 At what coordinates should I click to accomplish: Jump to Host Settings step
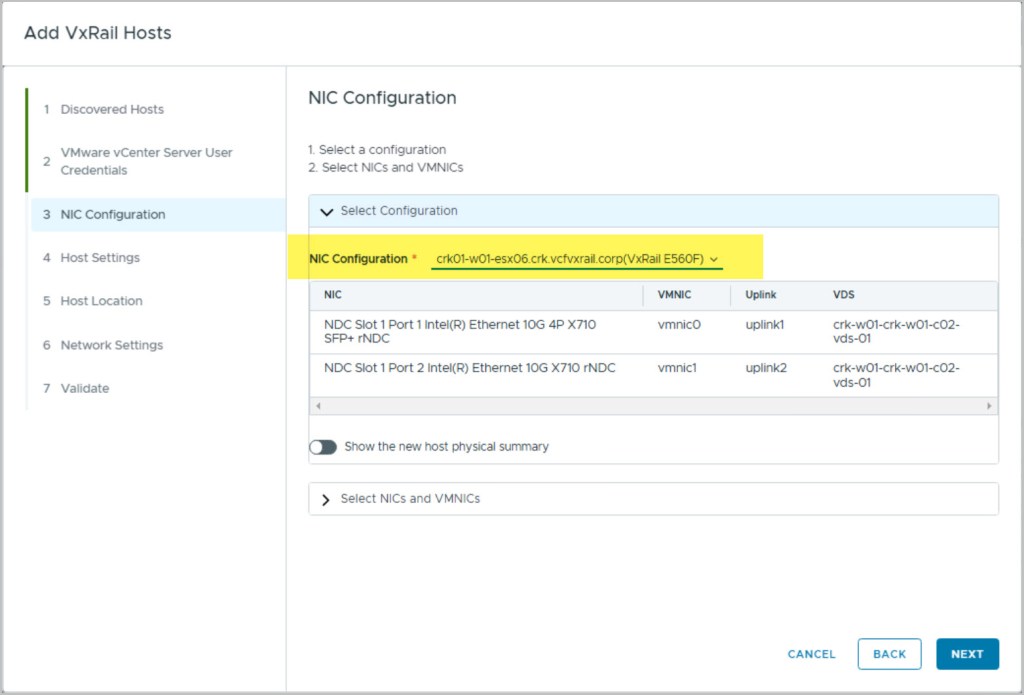click(x=100, y=257)
